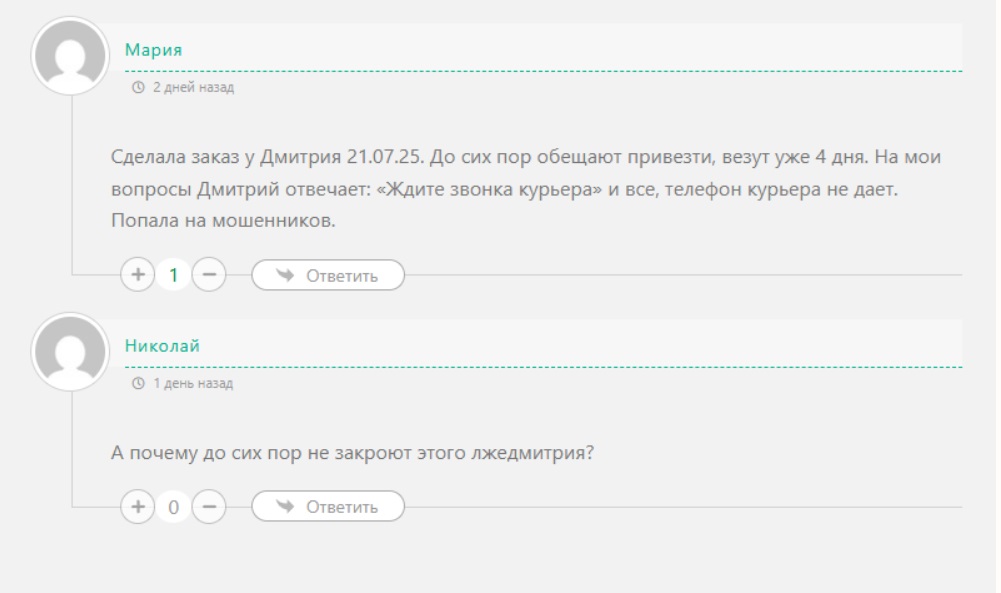1001x593 pixels.
Task: Click "Попала на мошенников" in Мария's comment
Action: click(222, 220)
